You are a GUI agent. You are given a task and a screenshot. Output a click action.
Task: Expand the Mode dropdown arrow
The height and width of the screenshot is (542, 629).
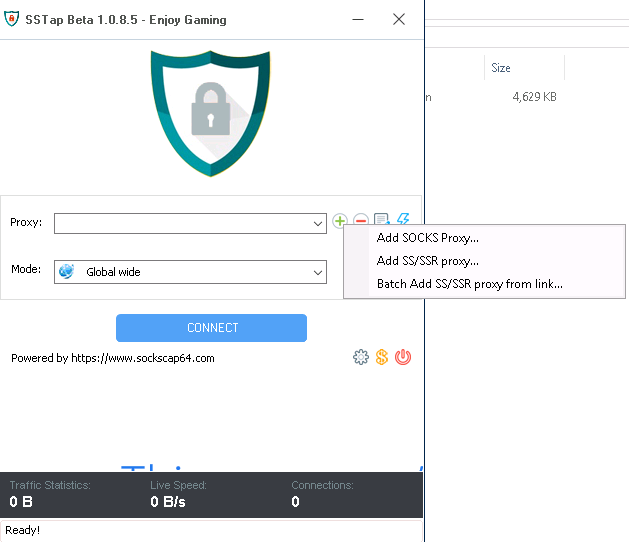pyautogui.click(x=318, y=272)
